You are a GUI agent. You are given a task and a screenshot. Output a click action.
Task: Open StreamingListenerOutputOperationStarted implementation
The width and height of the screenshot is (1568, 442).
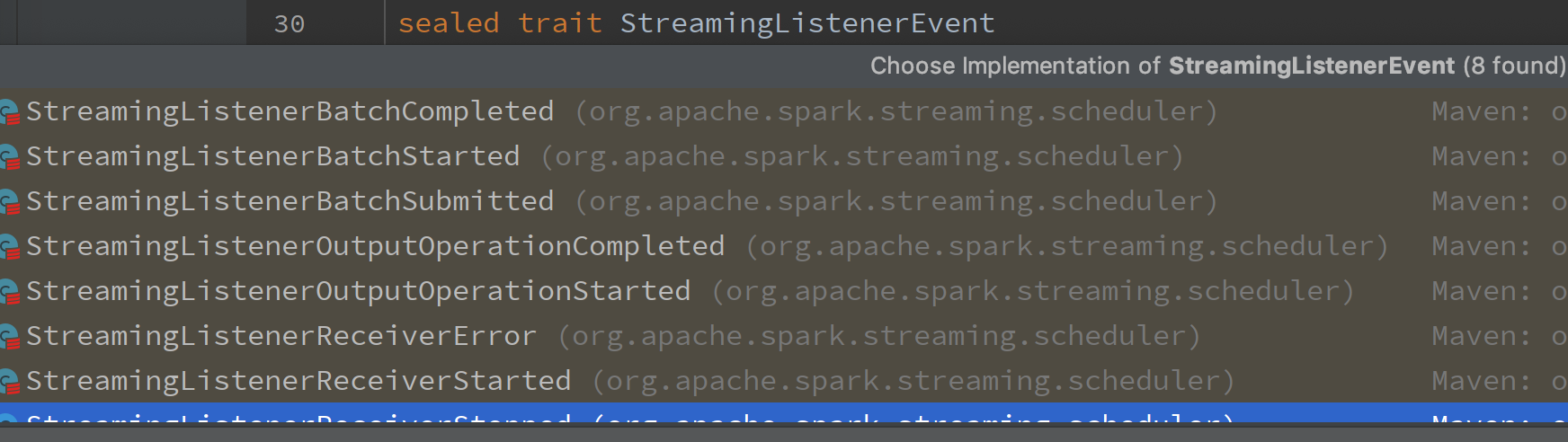(x=358, y=291)
